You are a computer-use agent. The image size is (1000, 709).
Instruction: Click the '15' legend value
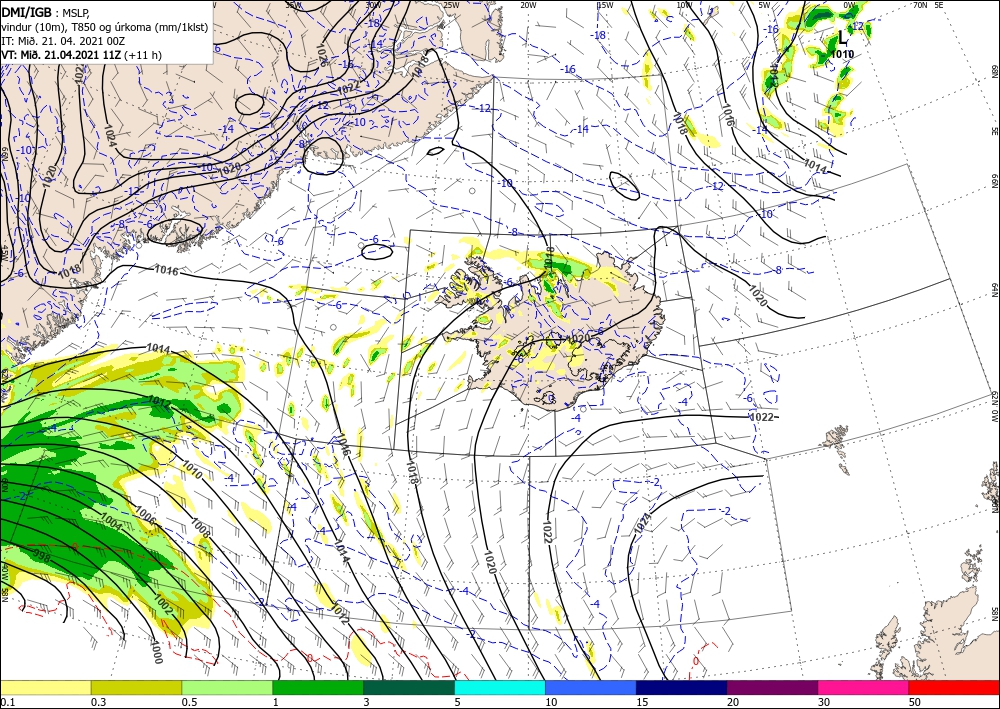pyautogui.click(x=642, y=702)
